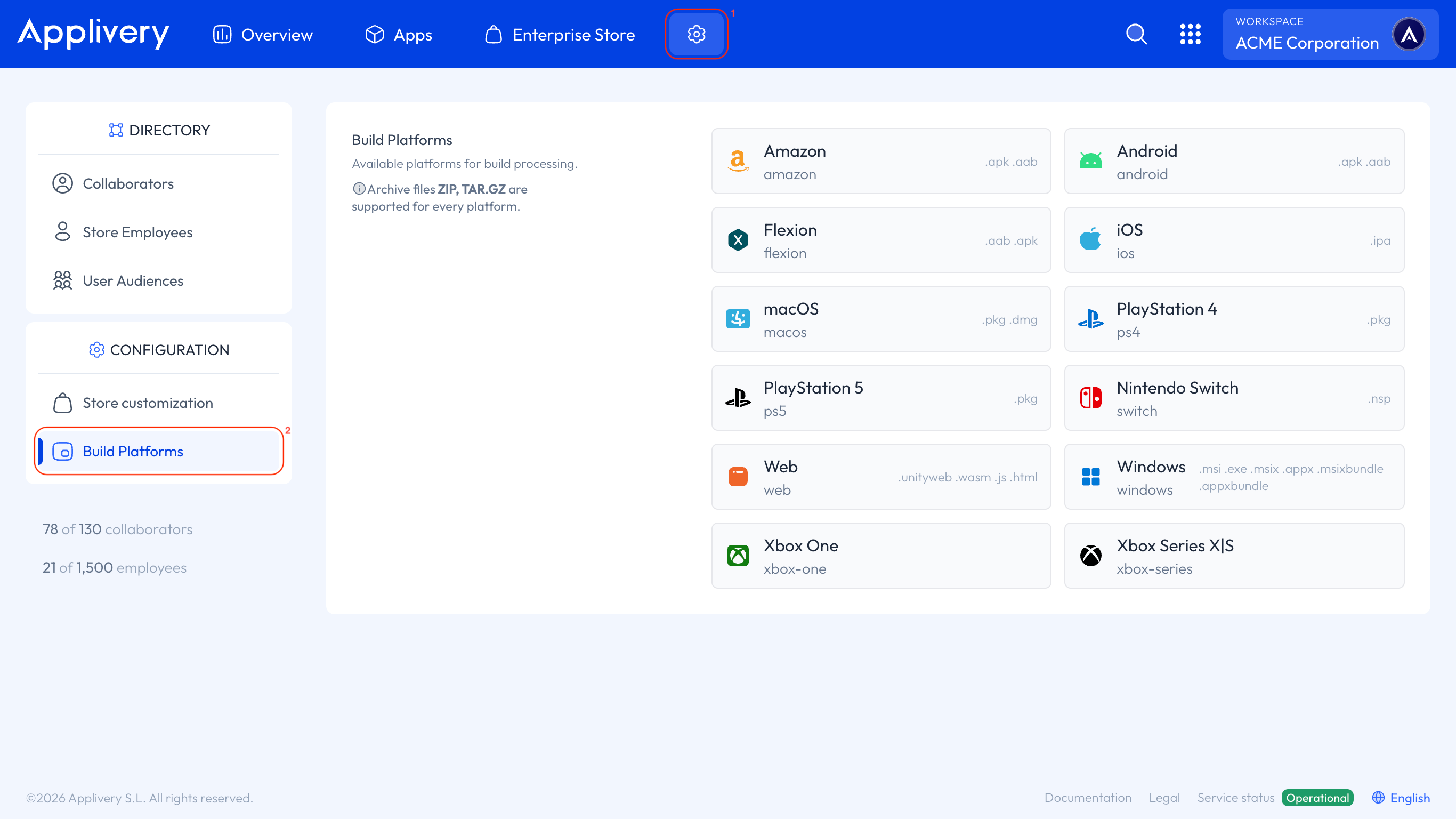
Task: Click the Build Platforms sidebar icon
Action: pos(62,451)
